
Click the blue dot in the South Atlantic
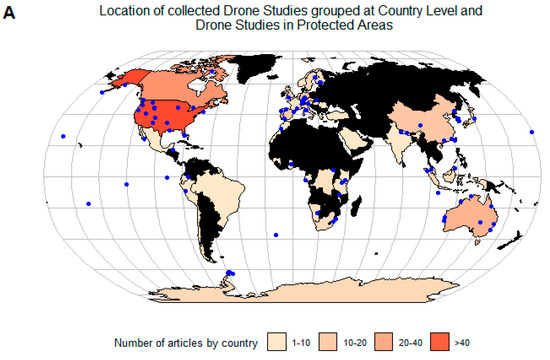click(x=276, y=235)
